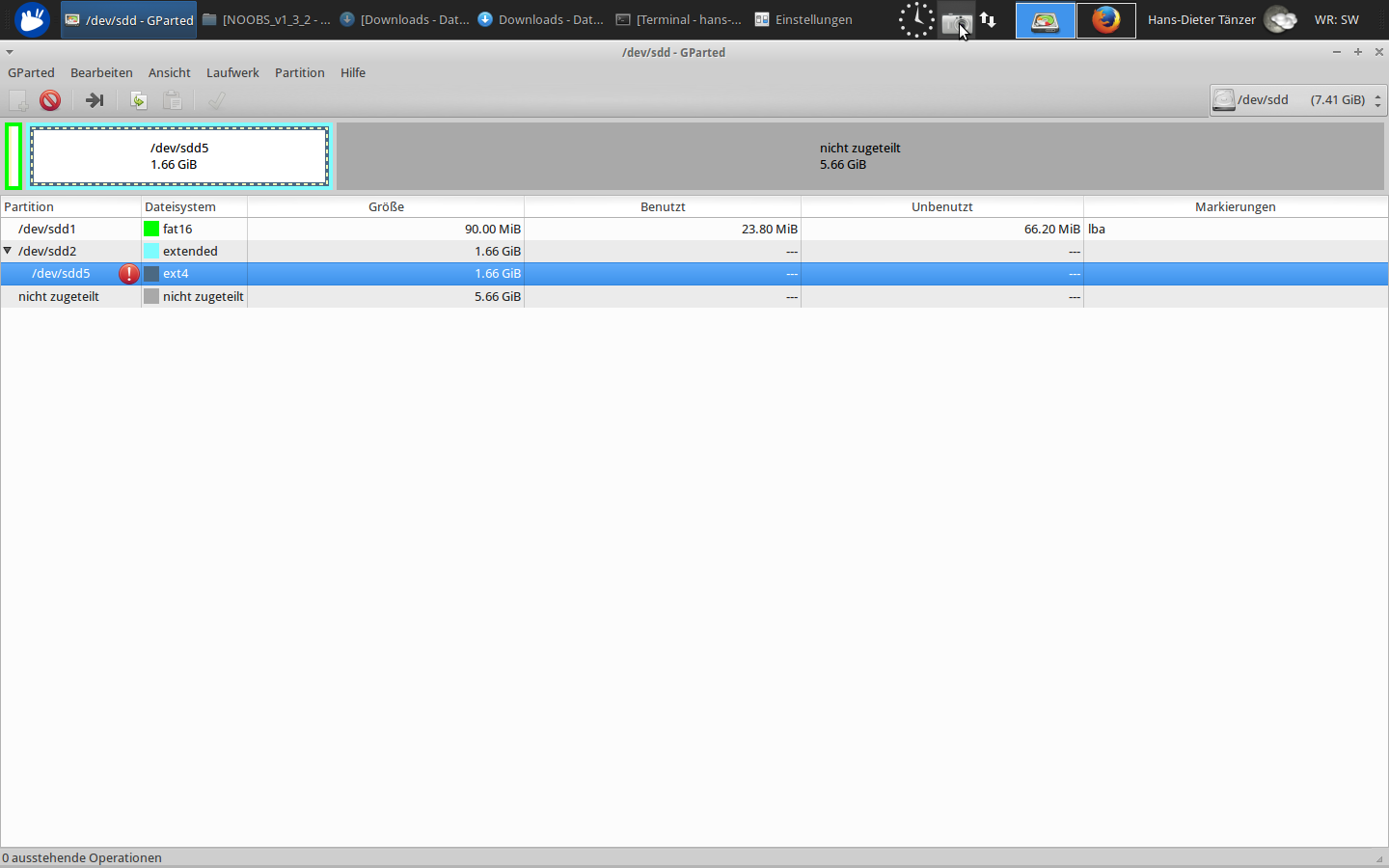The image size is (1389, 868).
Task: Switch to the Downloads - Dat... taskbar window
Action: click(542, 19)
